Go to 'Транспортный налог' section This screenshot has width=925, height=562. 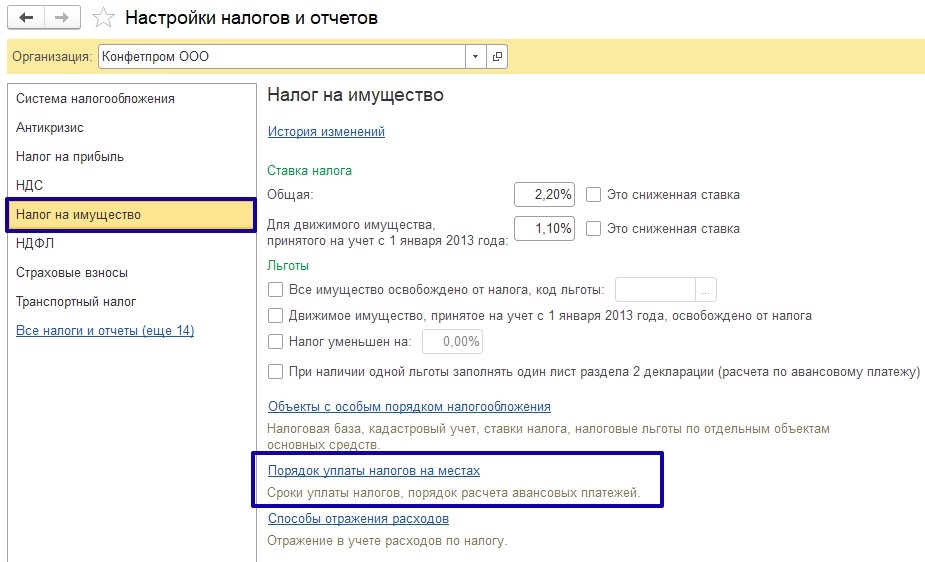coord(76,302)
